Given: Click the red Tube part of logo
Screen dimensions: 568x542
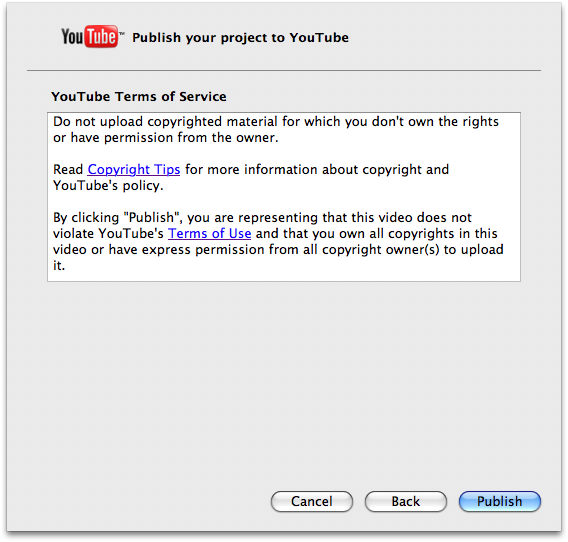Looking at the screenshot, I should (x=101, y=36).
